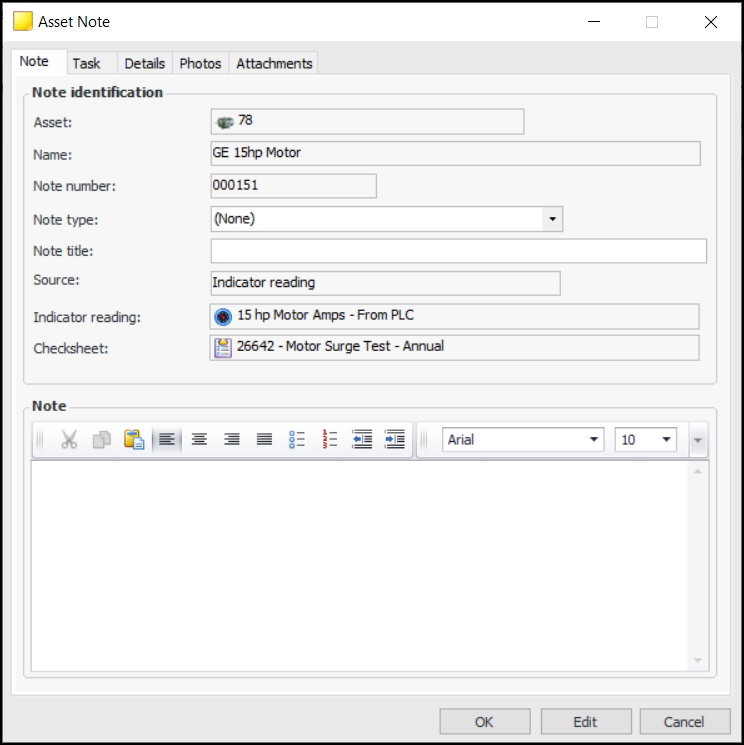Click the Cancel button

click(684, 722)
